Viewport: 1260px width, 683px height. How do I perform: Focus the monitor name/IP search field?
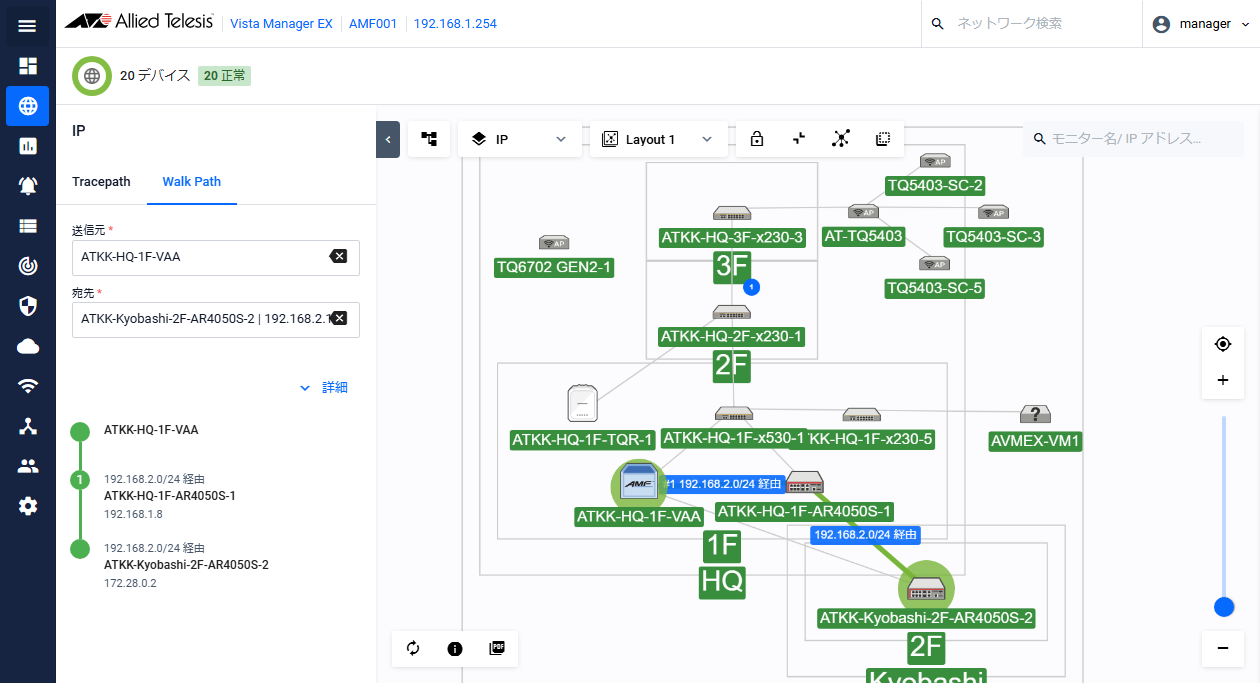pyautogui.click(x=1133, y=139)
